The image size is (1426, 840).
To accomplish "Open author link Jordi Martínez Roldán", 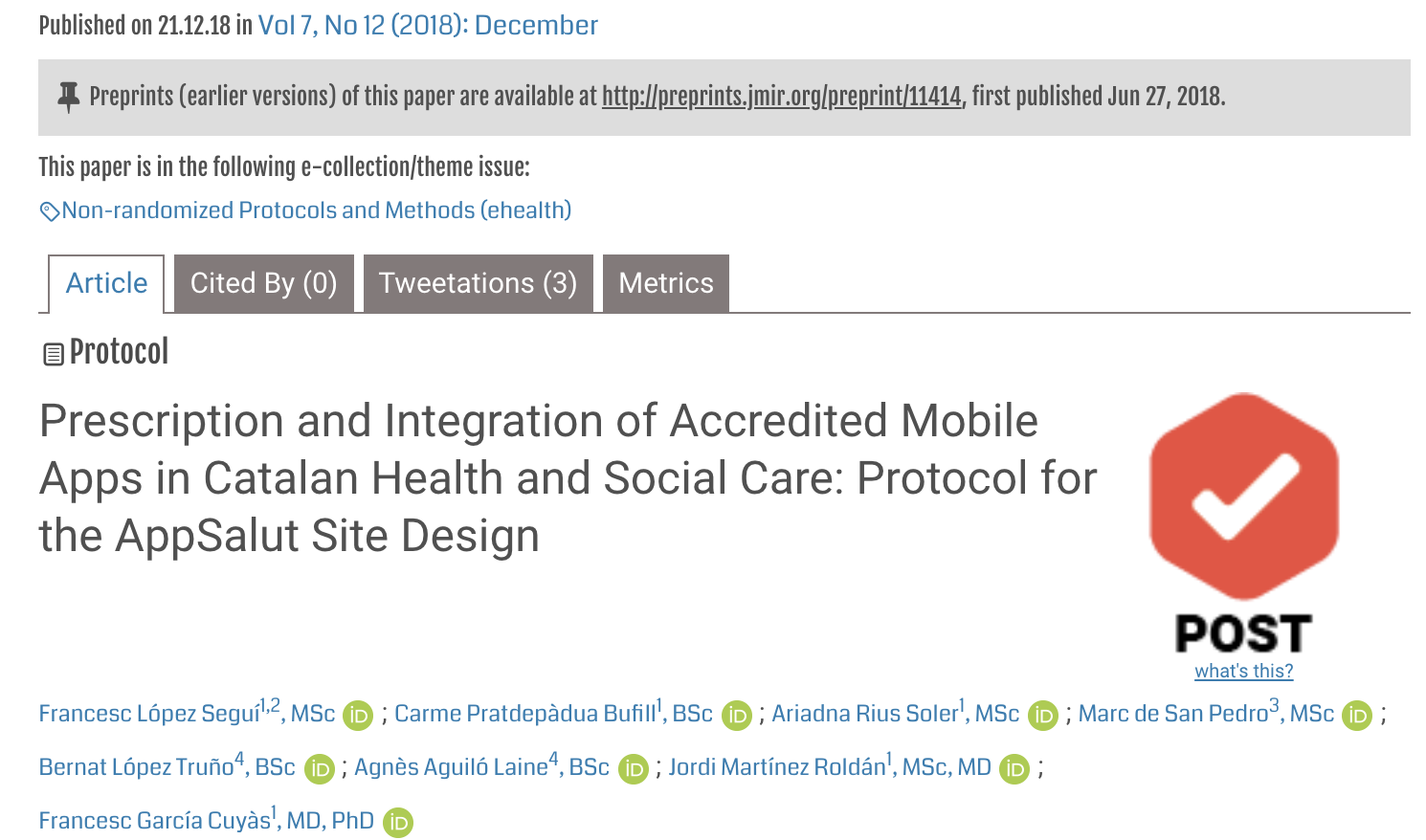I will click(x=776, y=767).
